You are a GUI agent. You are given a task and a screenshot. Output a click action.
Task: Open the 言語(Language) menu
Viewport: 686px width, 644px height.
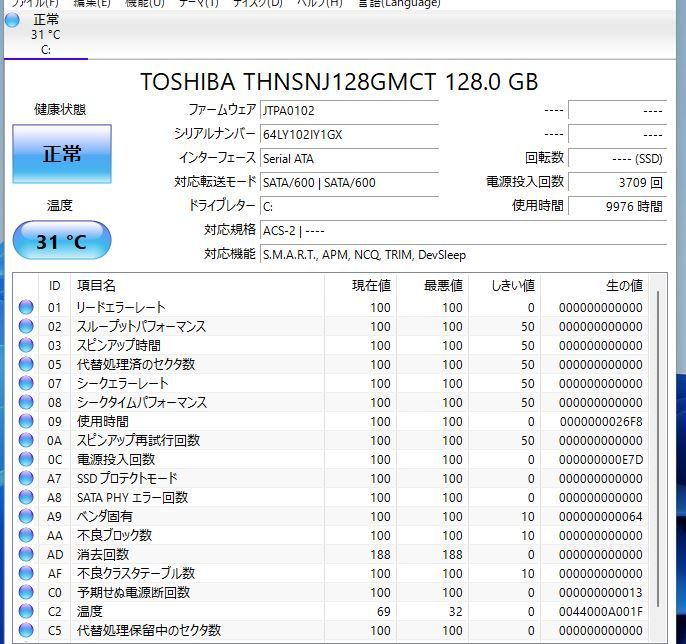[x=399, y=4]
